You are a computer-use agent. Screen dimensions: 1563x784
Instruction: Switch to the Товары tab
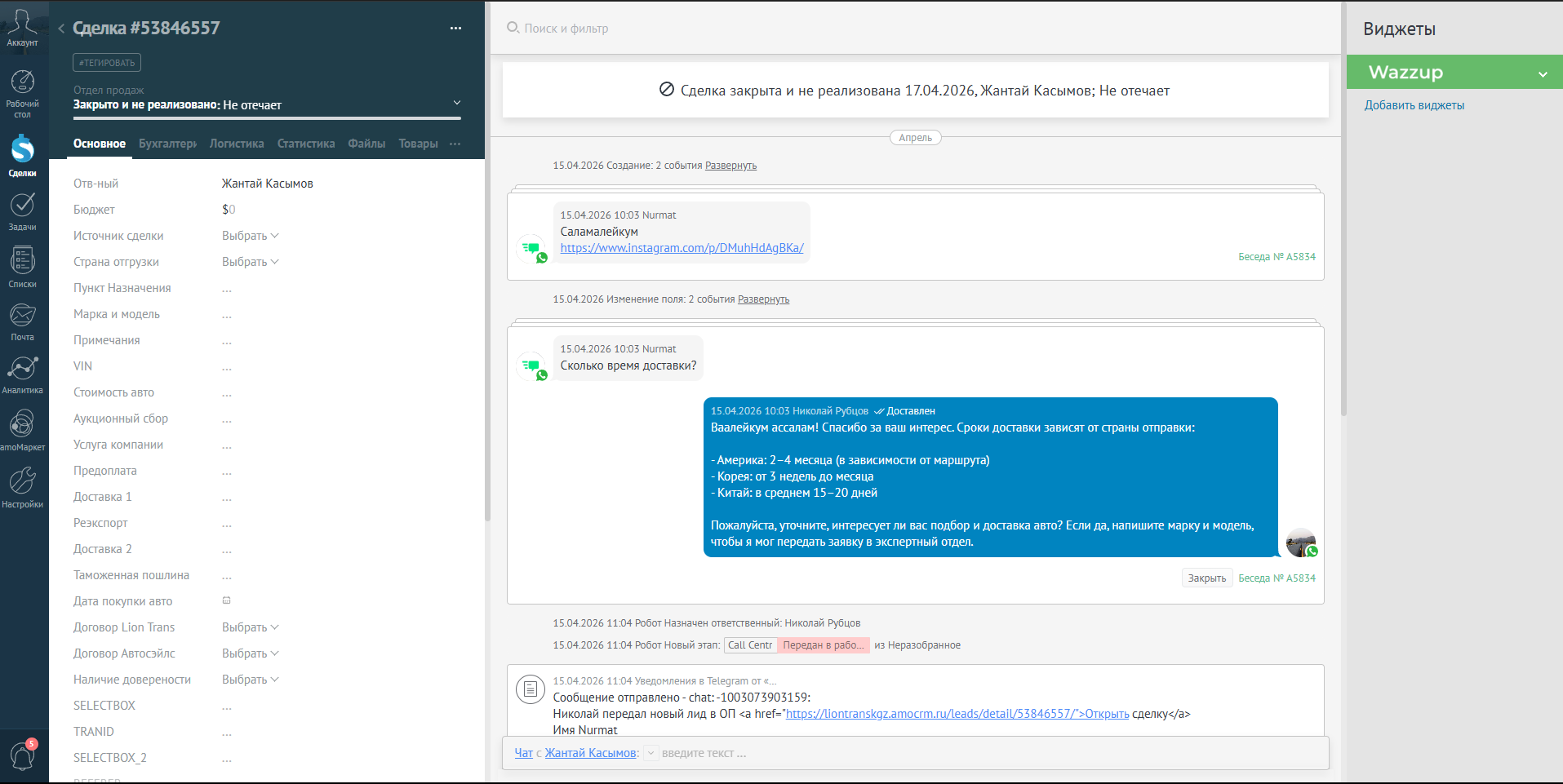tap(418, 144)
